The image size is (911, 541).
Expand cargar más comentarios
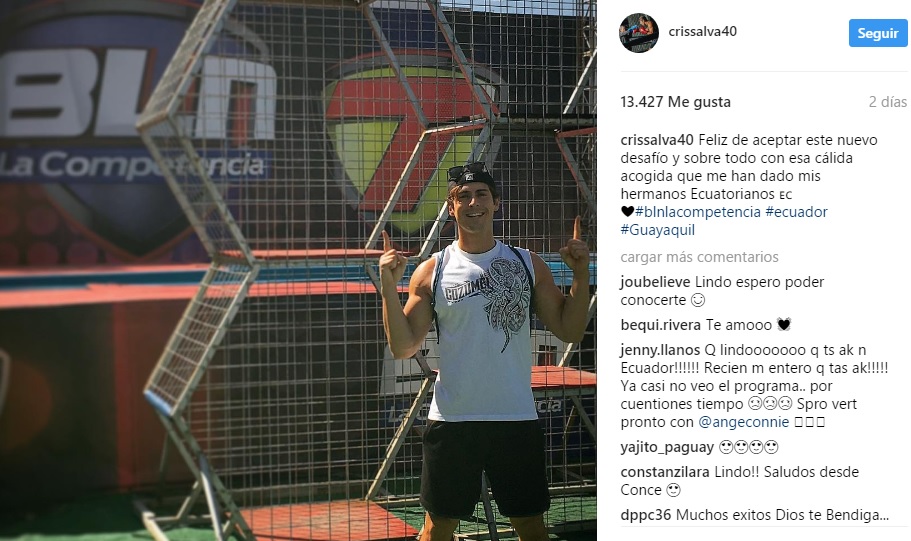tap(700, 257)
